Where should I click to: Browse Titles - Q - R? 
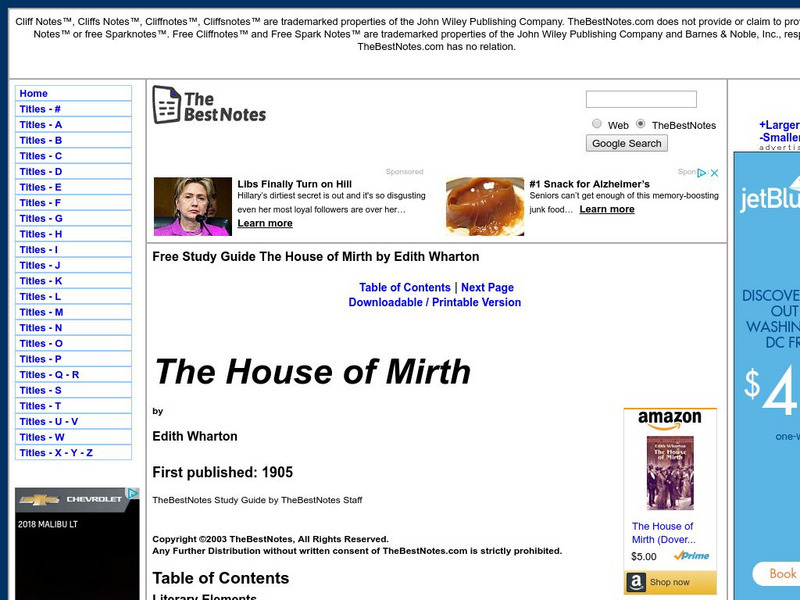point(73,375)
